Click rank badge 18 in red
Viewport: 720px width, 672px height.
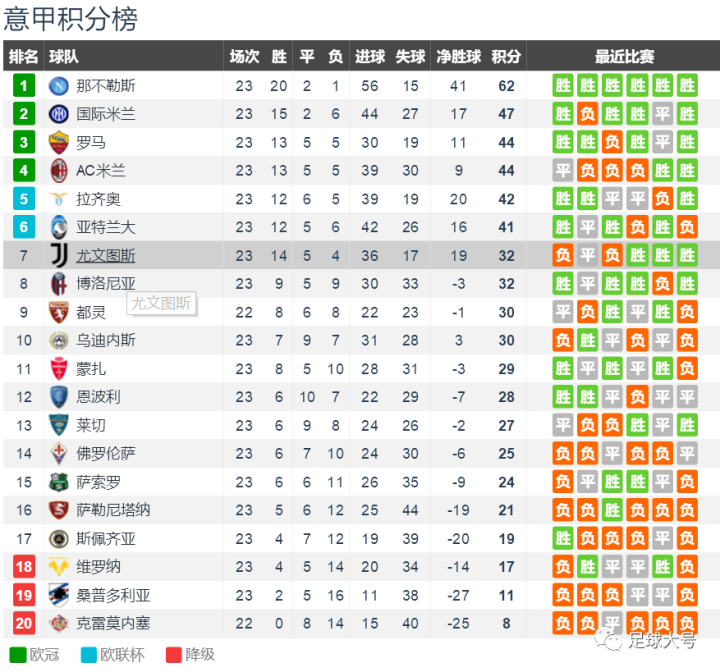point(24,567)
